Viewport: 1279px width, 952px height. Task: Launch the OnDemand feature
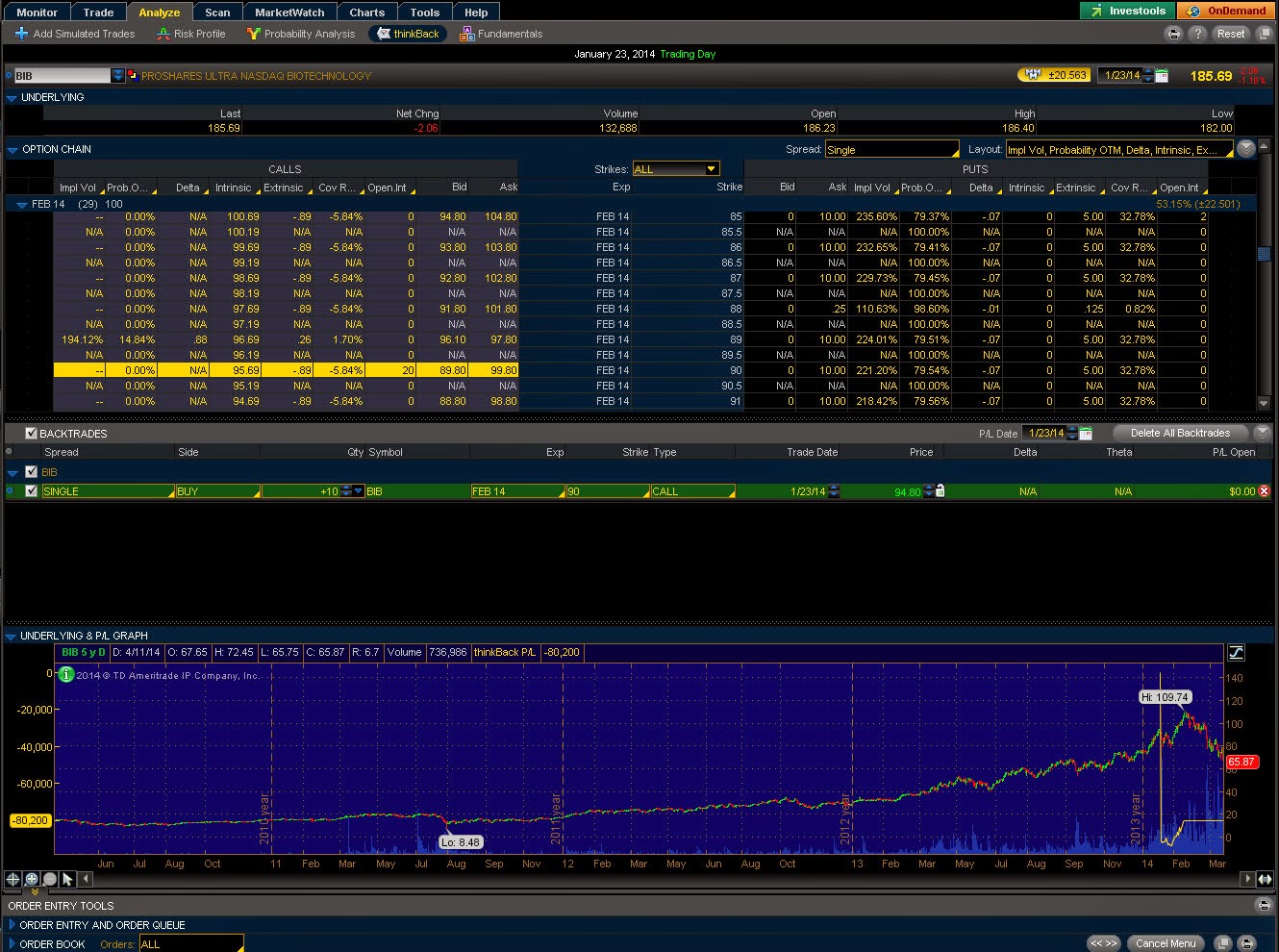click(x=1227, y=12)
